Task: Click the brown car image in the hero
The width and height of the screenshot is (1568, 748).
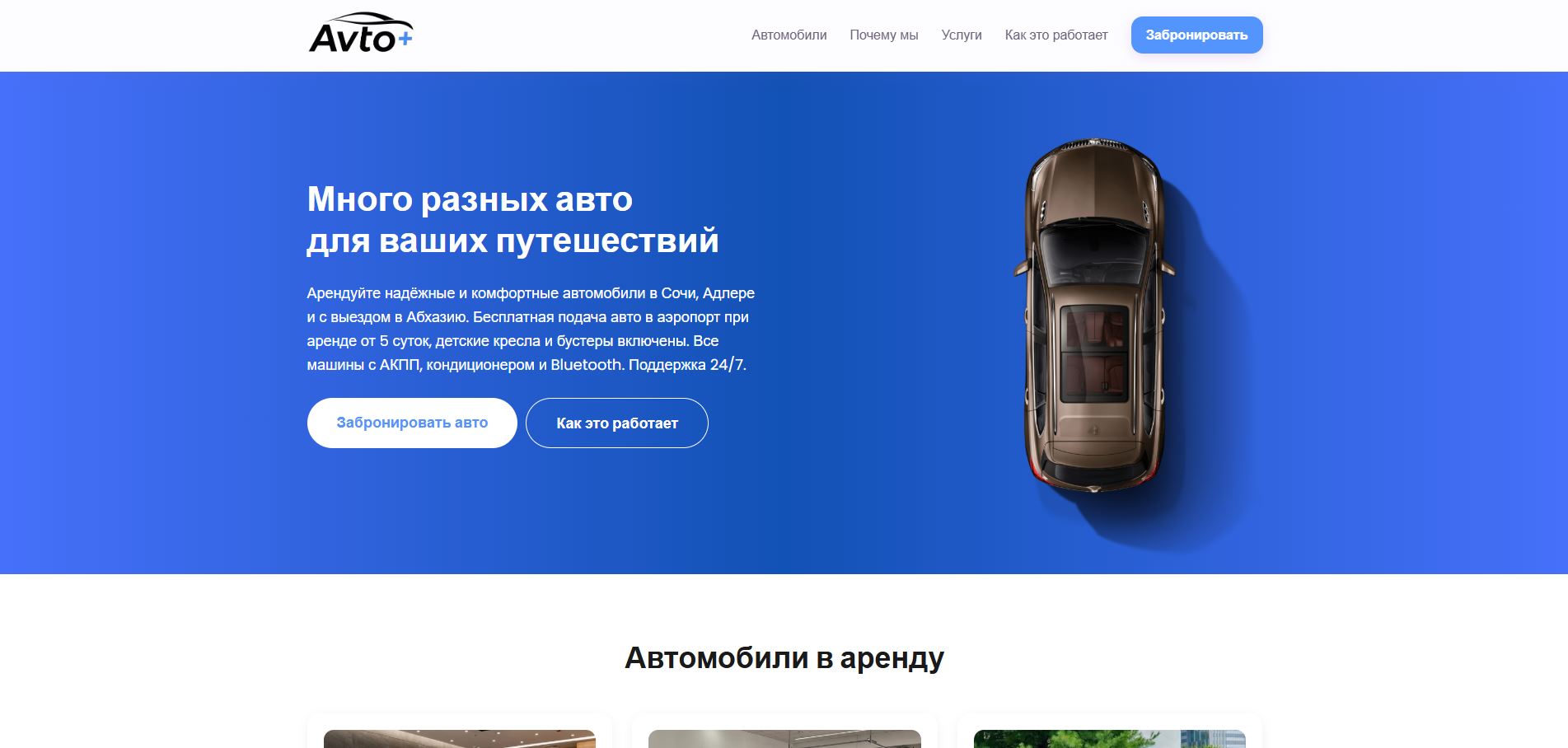Action: tap(1094, 316)
